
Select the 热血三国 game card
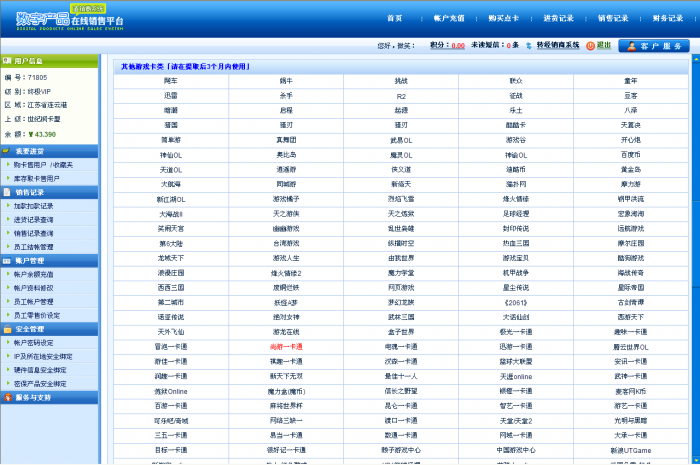pyautogui.click(x=516, y=244)
